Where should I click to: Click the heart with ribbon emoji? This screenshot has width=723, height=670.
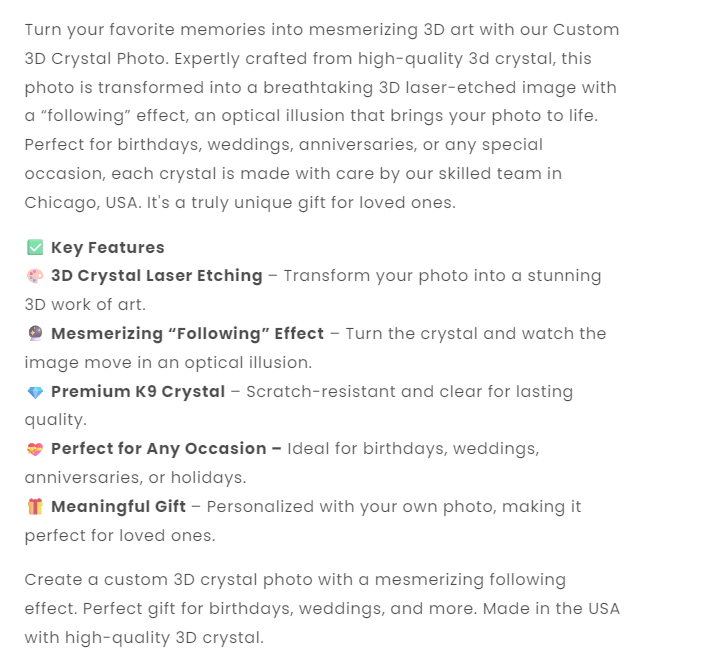pos(35,450)
